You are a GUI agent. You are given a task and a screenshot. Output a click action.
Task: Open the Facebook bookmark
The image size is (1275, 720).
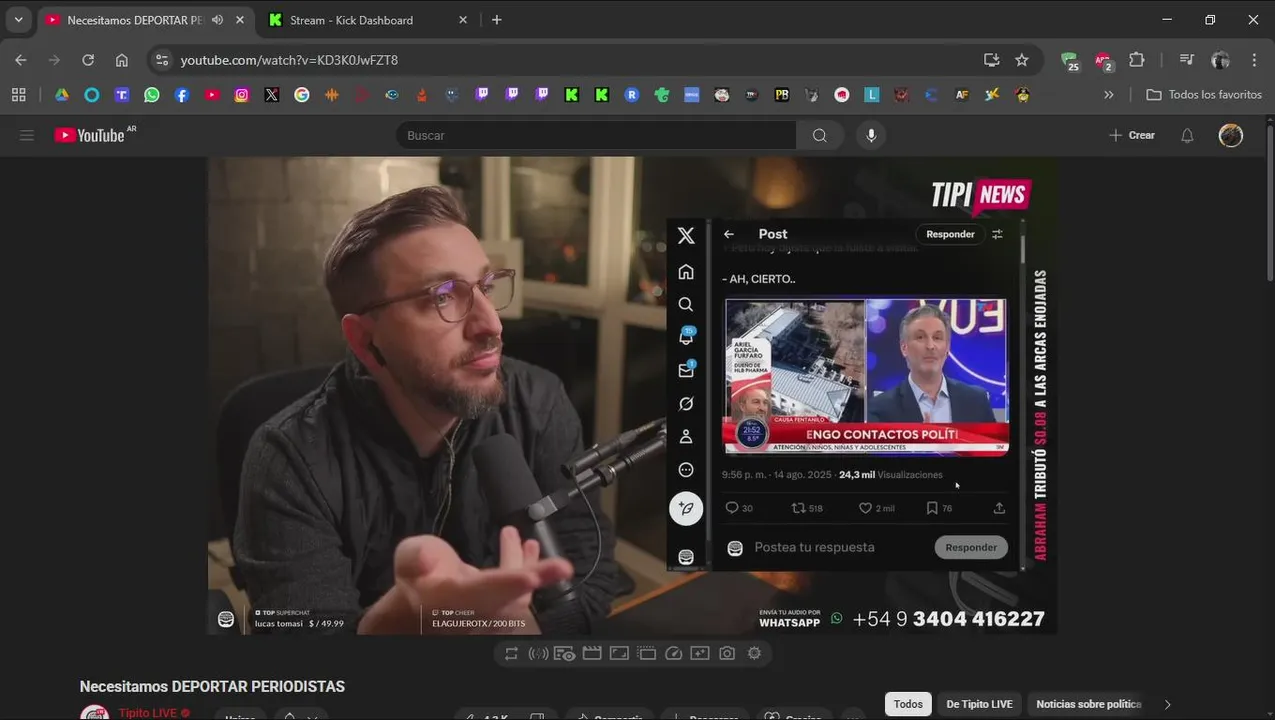[x=182, y=95]
